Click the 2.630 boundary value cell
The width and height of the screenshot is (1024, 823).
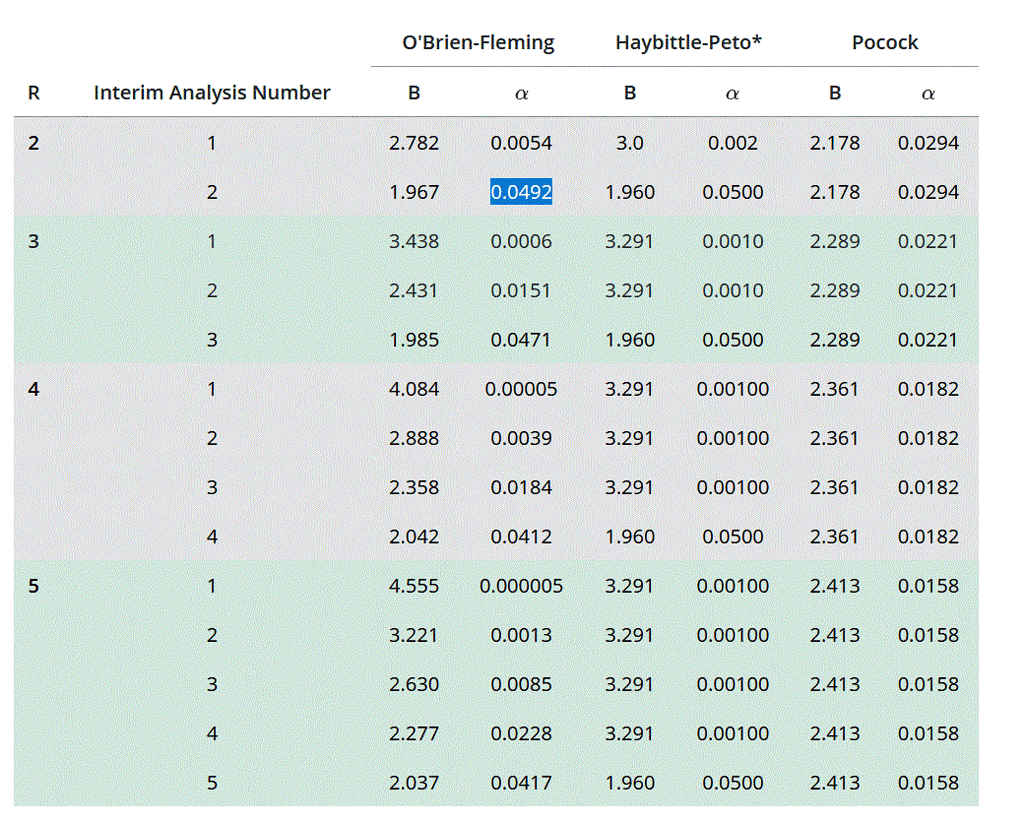[414, 685]
